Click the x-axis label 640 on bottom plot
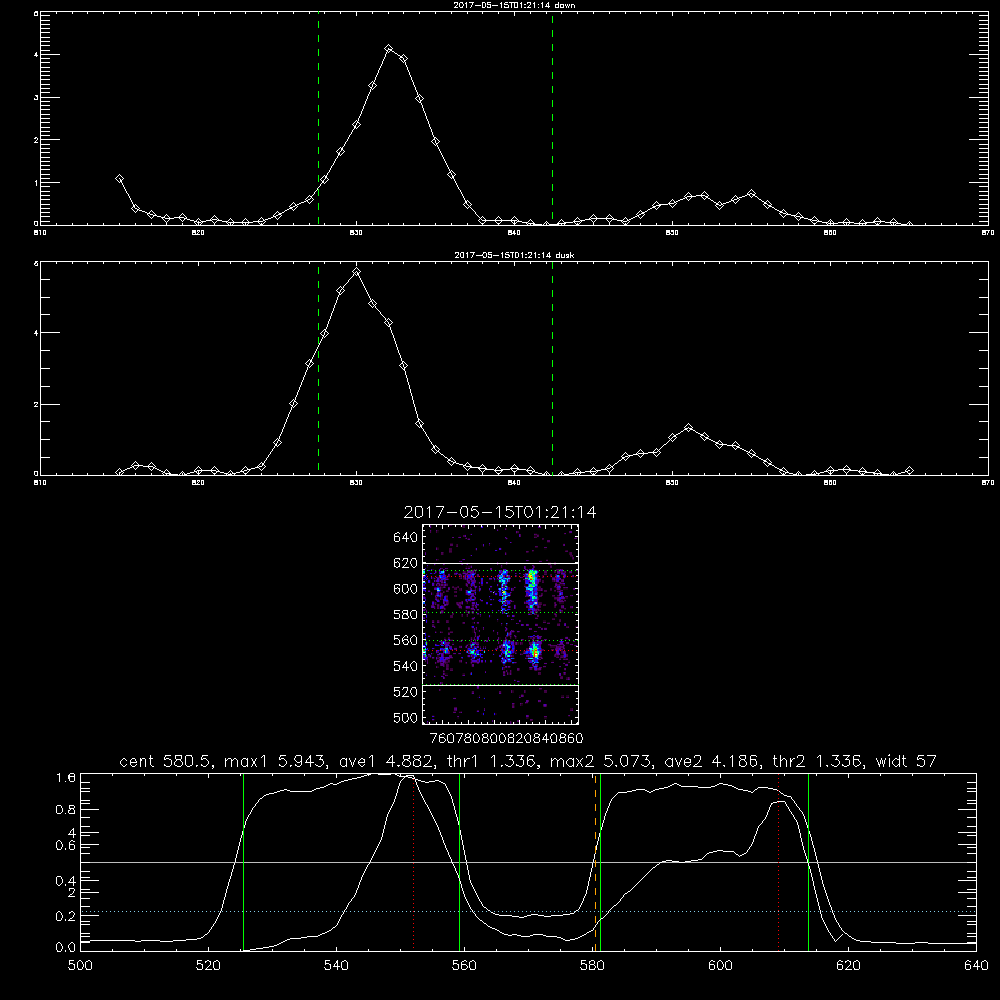Viewport: 1000px width, 1000px height. pos(976,966)
